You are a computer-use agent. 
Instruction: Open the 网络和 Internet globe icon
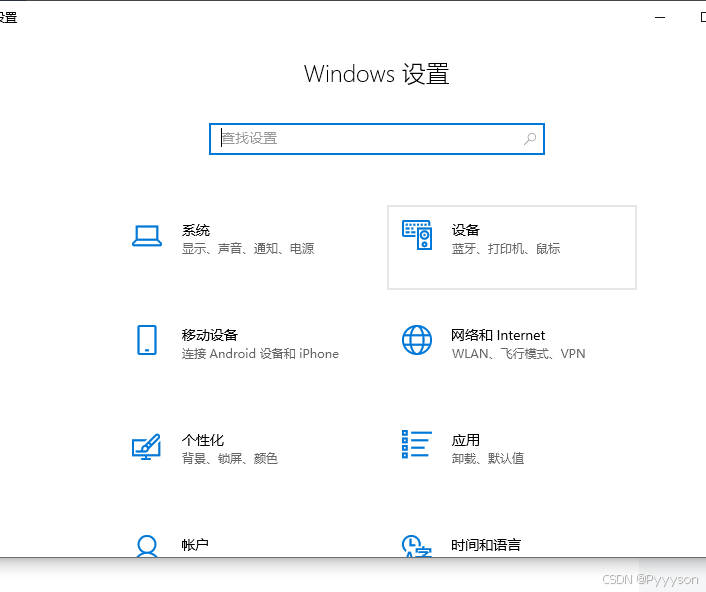[x=417, y=340]
